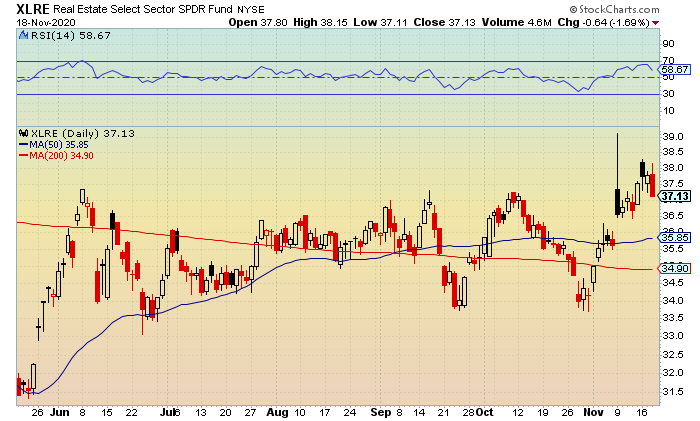Click the last red candlestick on the chart
Screen dimensions: 700x421
click(653, 181)
